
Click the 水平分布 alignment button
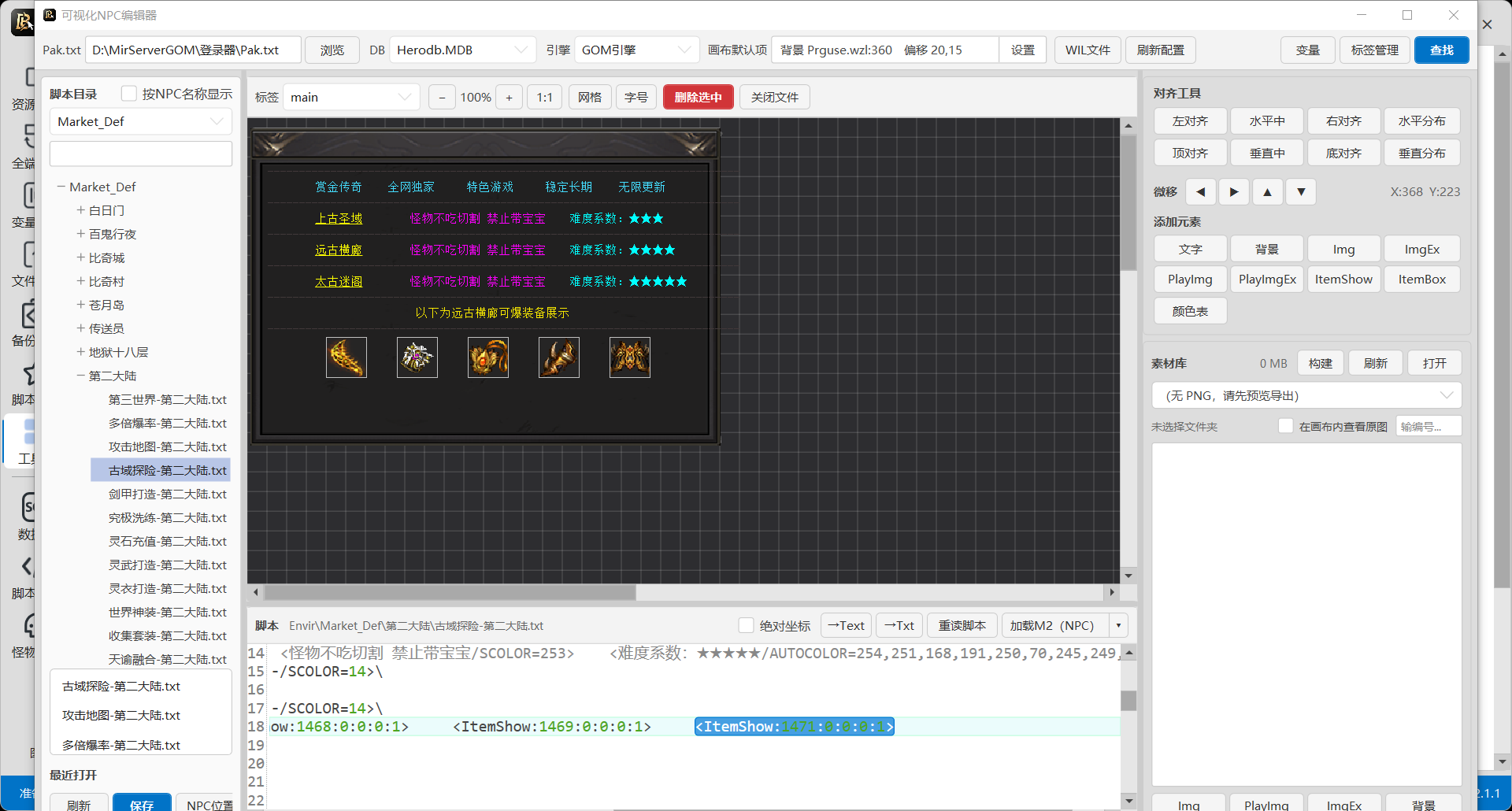coord(1421,121)
